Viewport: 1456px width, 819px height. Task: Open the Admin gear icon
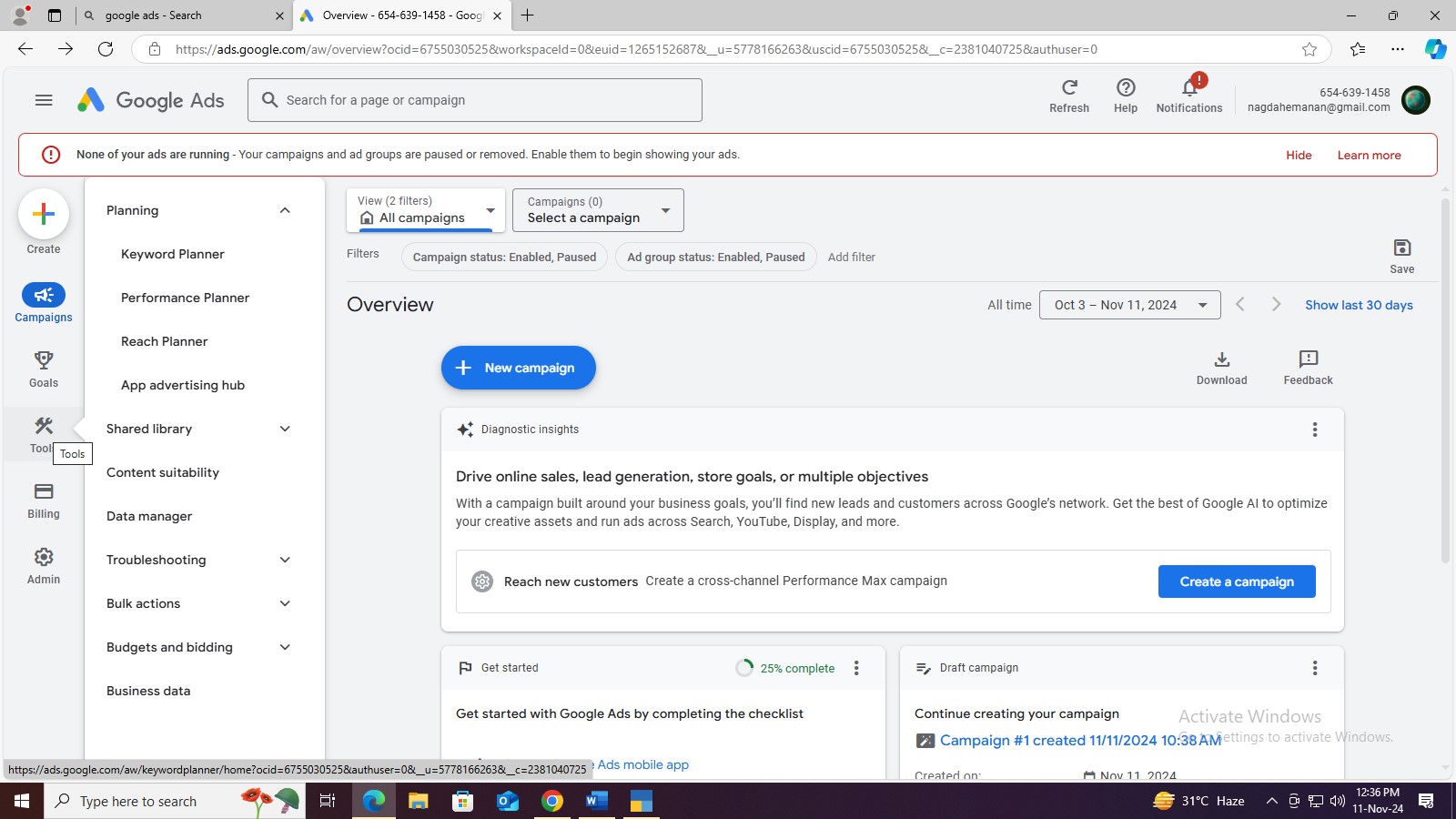(43, 557)
